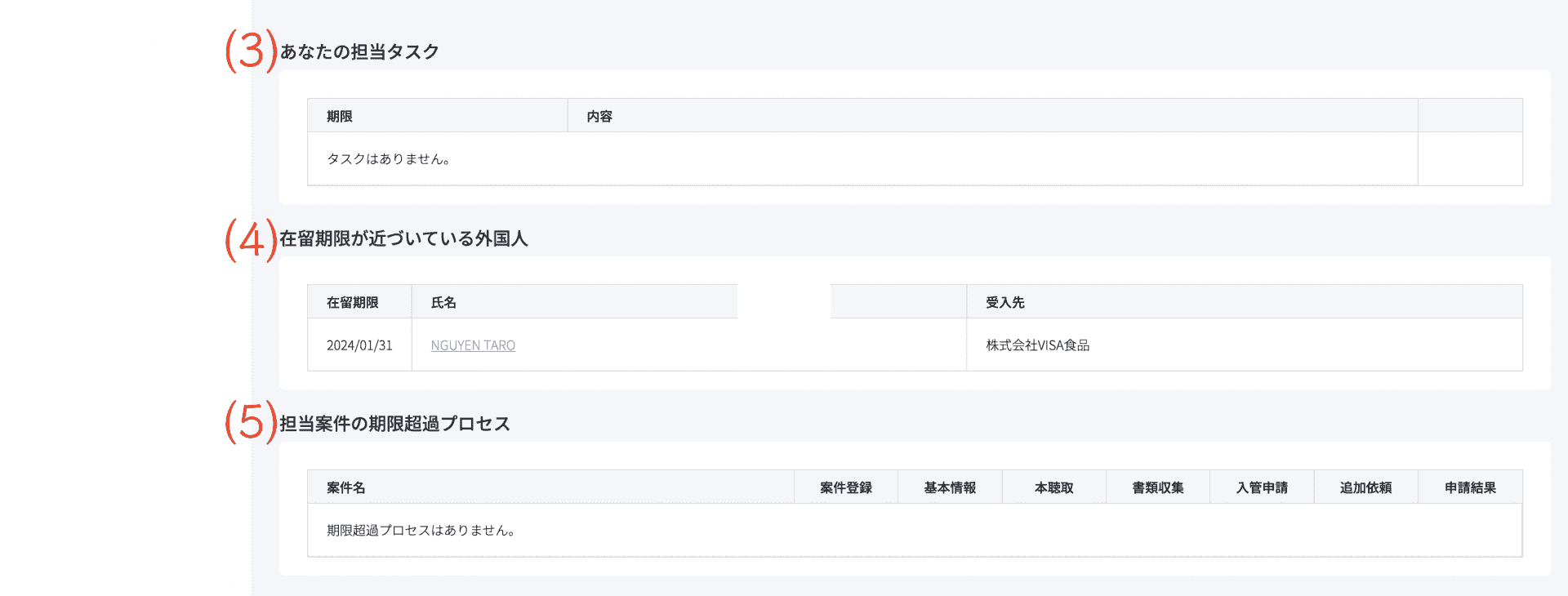
Task: Select the 申請結果 process column header
Action: 1470,487
